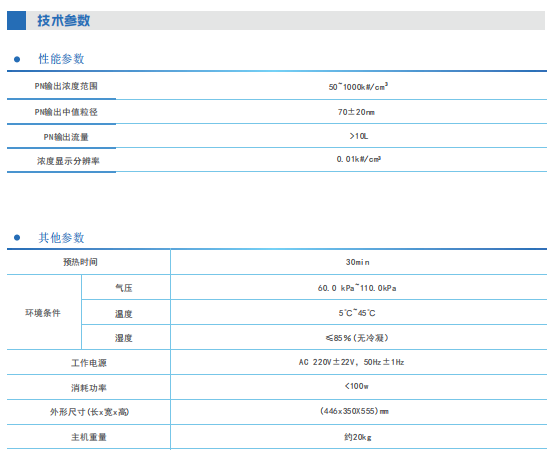The image size is (552, 461).
Task: Click the 其他参数 section heading
Action: click(61, 238)
